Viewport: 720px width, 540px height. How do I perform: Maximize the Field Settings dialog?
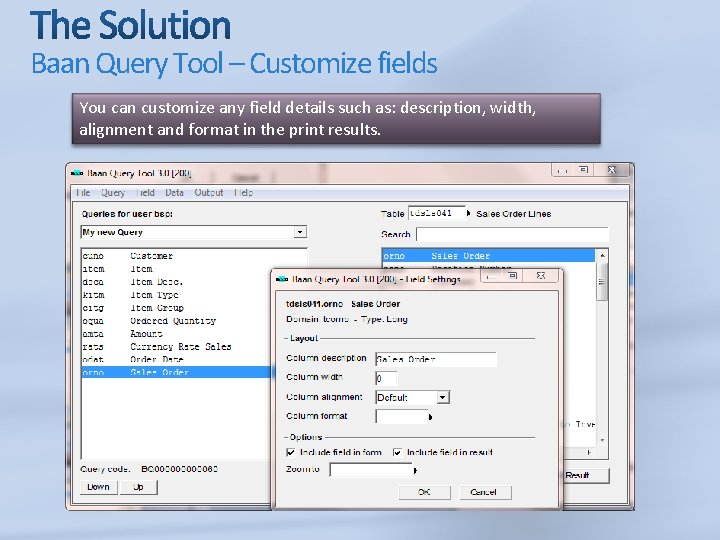[x=513, y=276]
